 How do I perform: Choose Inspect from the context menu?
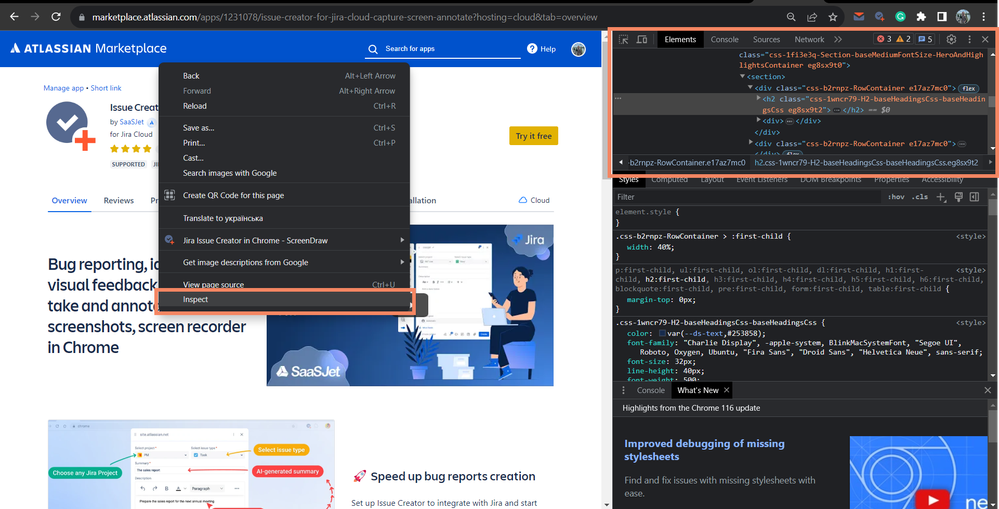(284, 299)
